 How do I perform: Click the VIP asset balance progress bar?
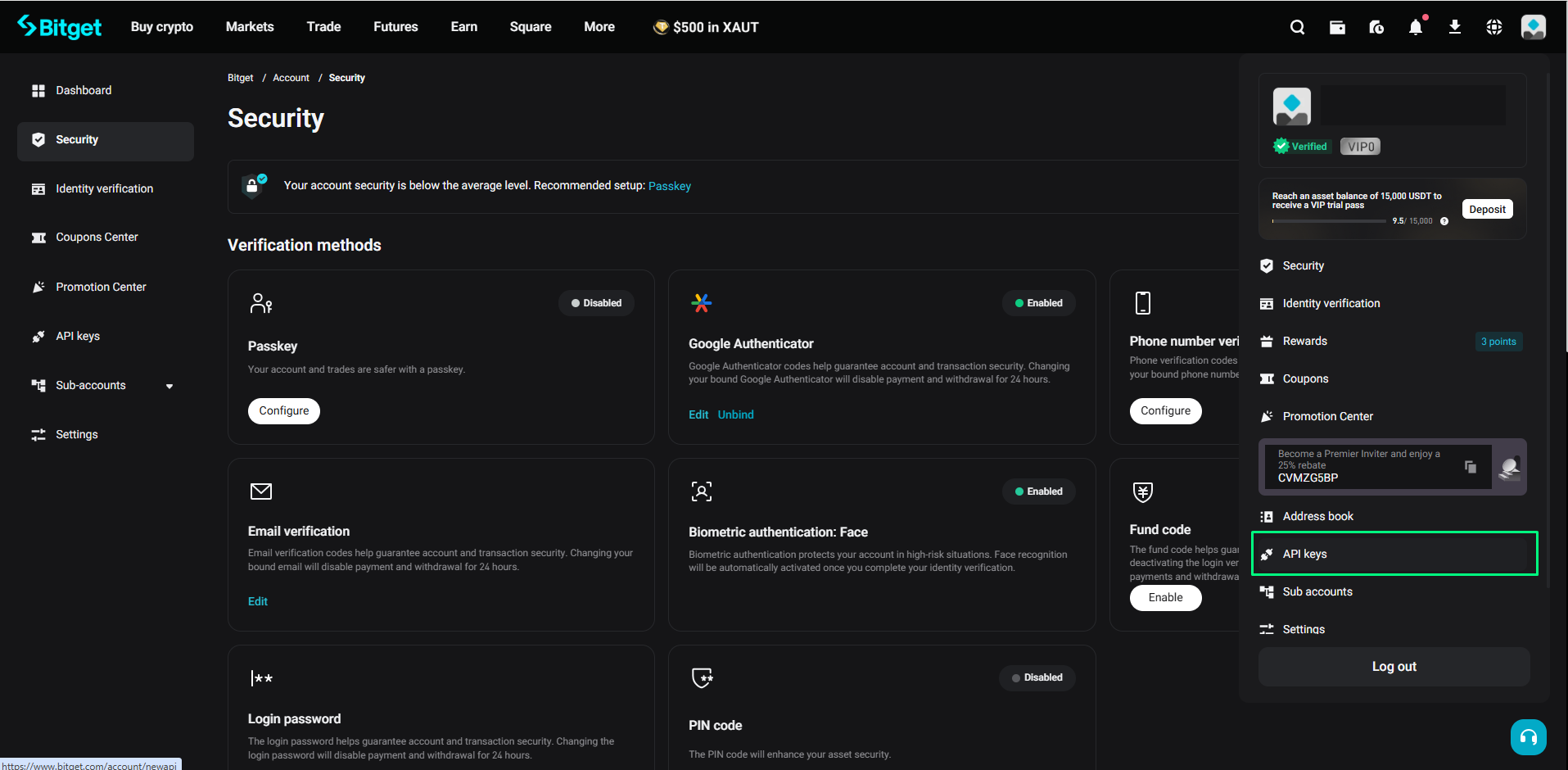(x=1328, y=221)
